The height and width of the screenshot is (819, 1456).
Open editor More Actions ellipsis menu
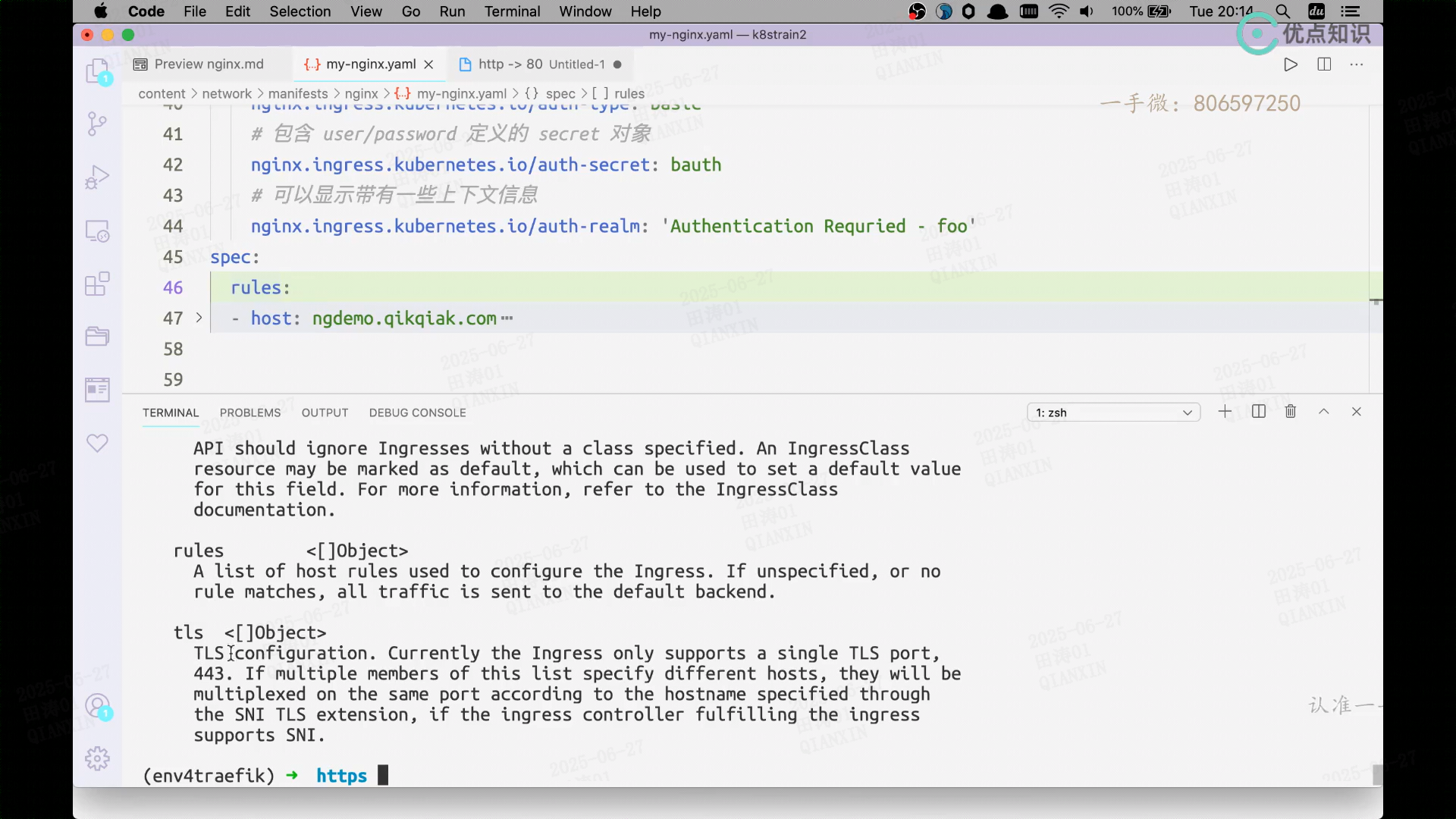[x=1357, y=64]
